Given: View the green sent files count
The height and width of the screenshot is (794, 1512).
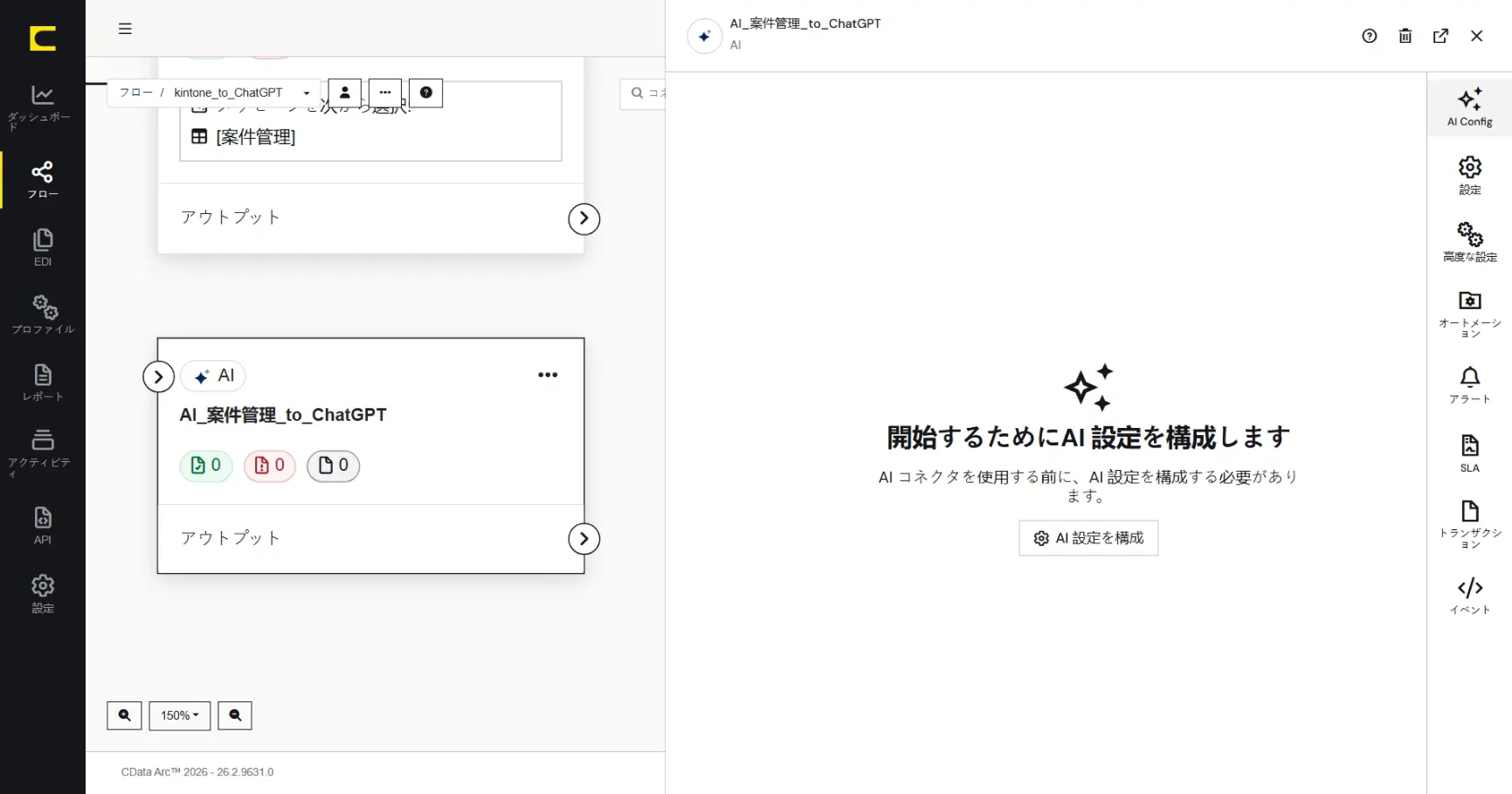Looking at the screenshot, I should (206, 466).
